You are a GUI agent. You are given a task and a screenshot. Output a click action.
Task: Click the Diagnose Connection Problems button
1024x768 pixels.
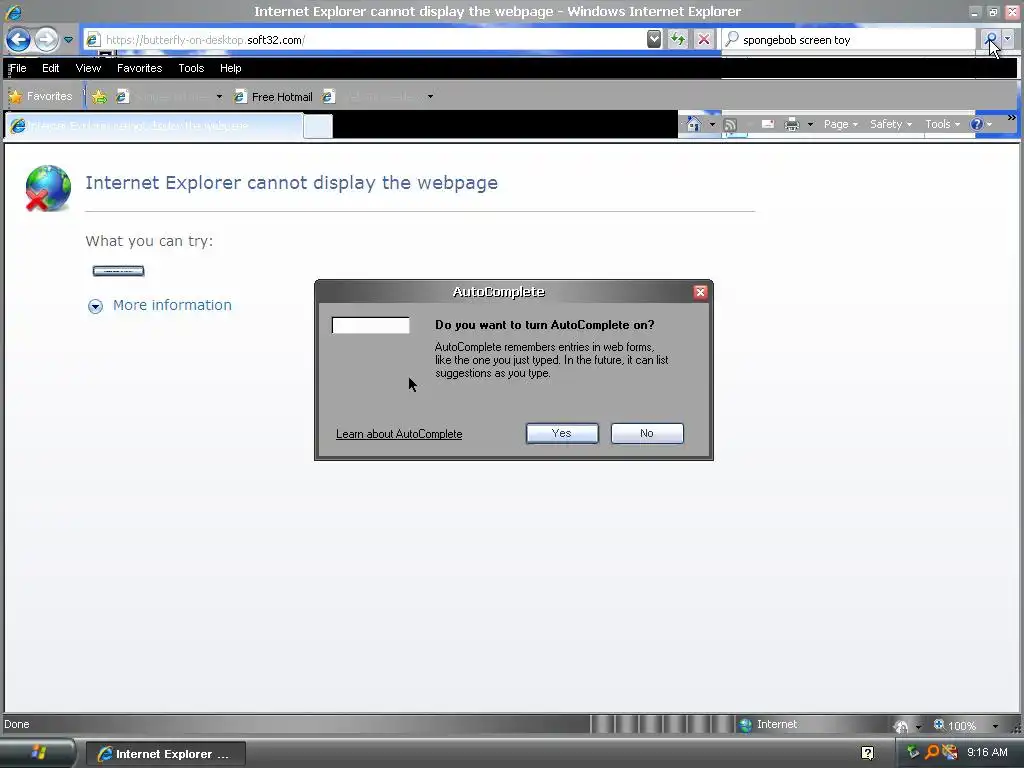118,271
